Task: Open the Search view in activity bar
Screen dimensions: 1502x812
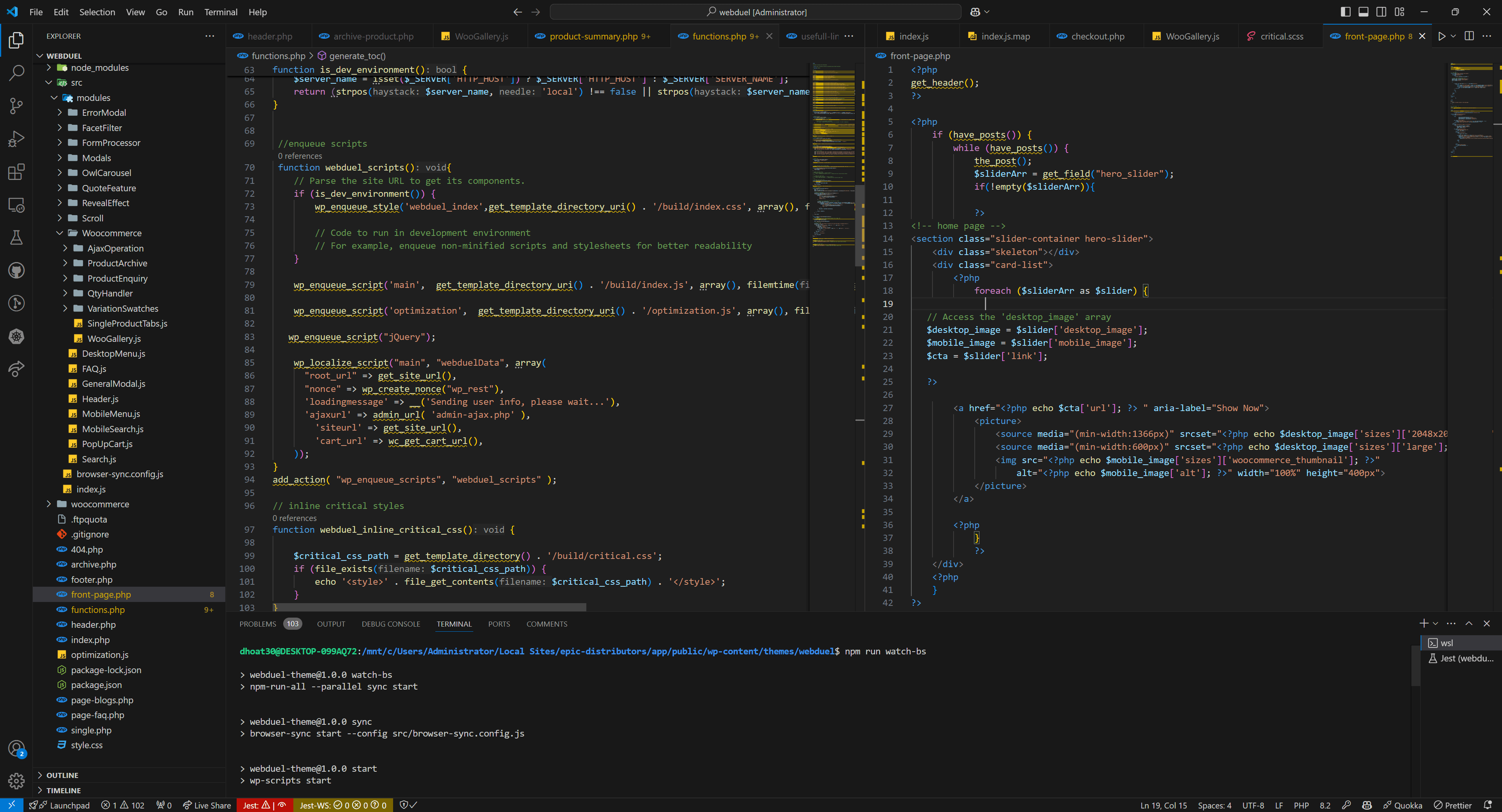Action: (16, 73)
